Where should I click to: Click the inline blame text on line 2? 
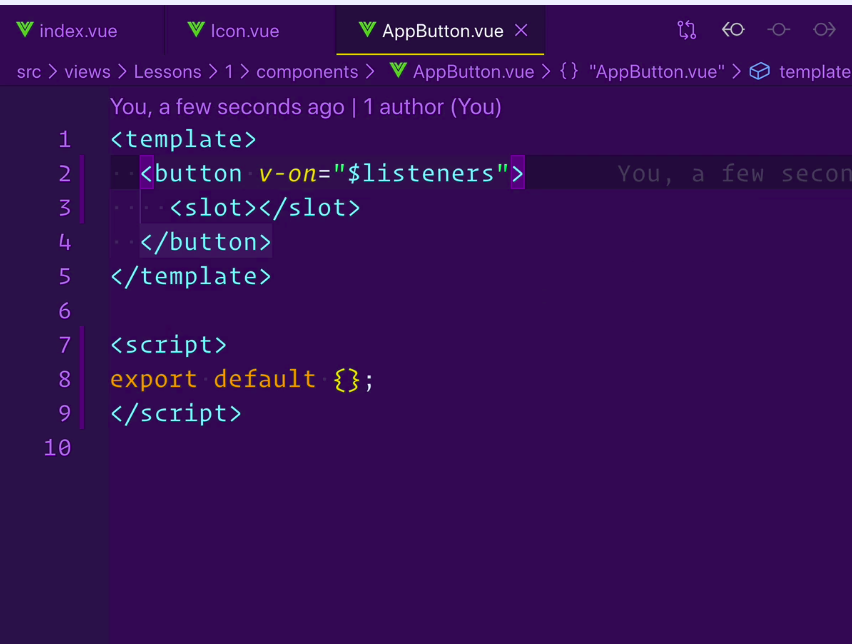[x=734, y=174]
